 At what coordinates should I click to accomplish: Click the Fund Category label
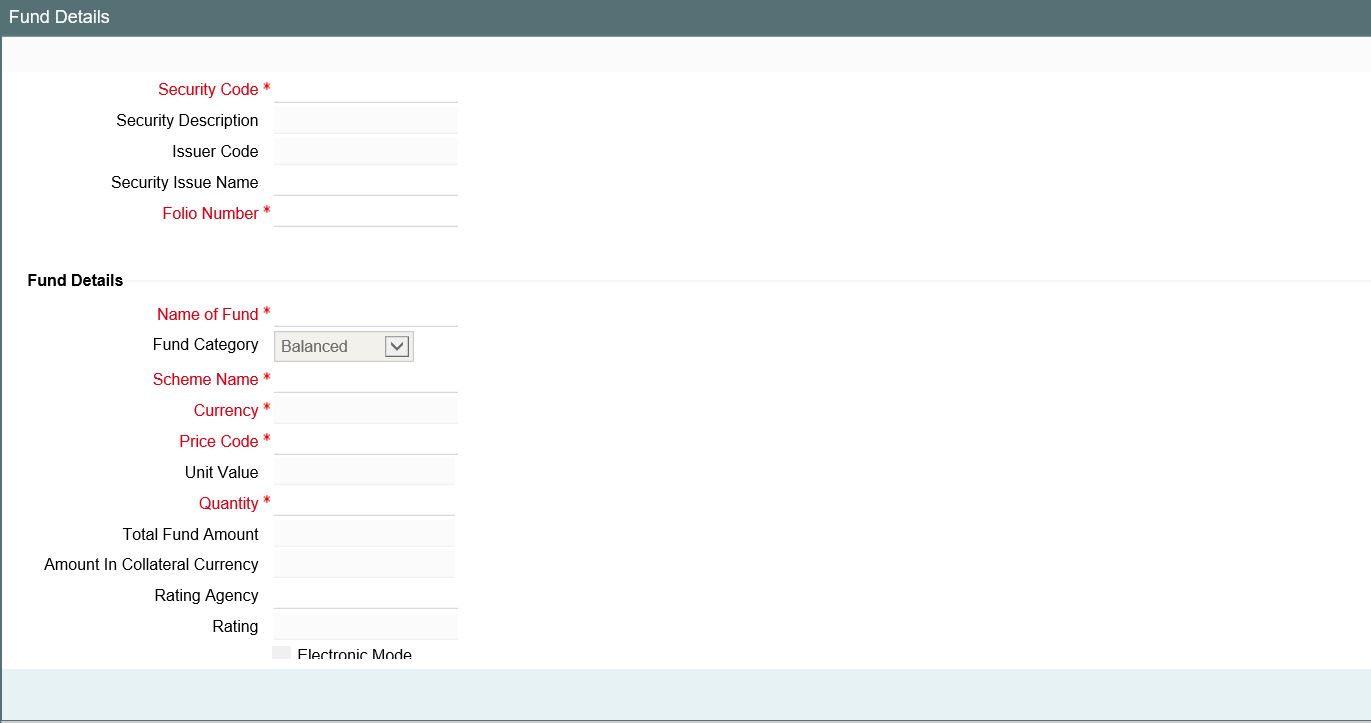click(205, 345)
